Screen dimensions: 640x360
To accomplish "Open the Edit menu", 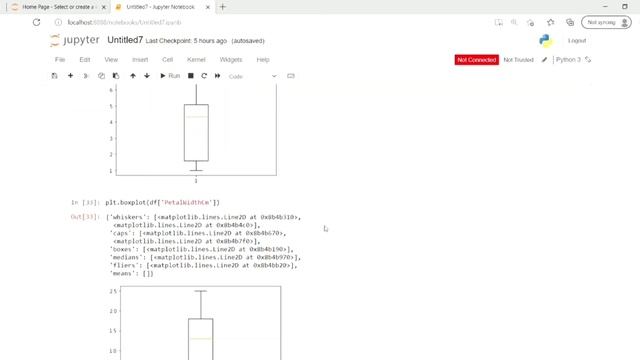I will click(x=84, y=60).
